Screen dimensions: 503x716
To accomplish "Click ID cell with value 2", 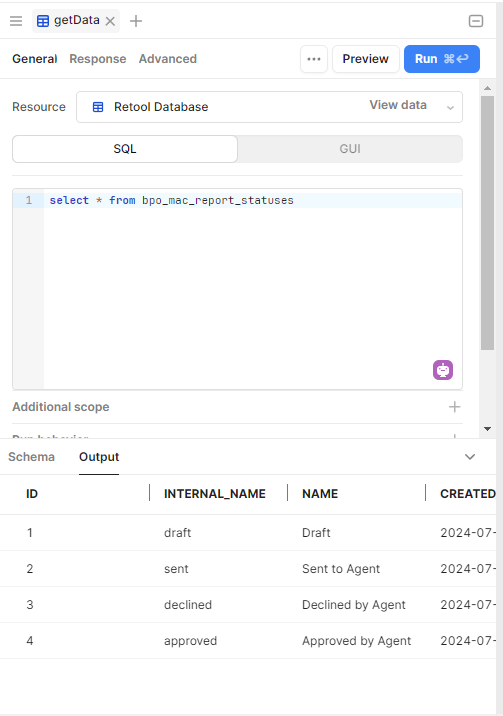I will (30, 569).
